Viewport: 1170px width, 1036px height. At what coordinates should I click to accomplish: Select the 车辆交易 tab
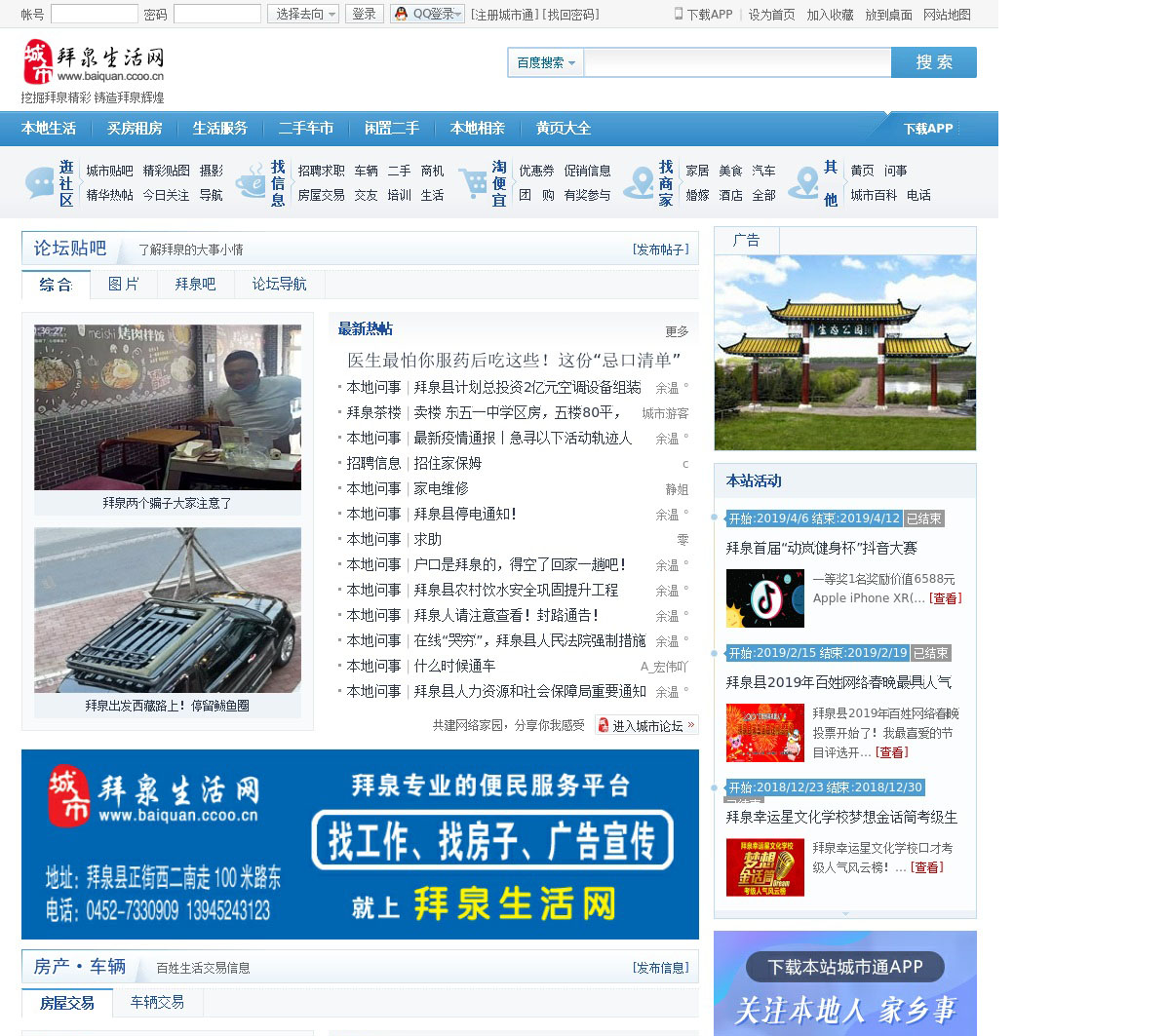click(x=158, y=1002)
